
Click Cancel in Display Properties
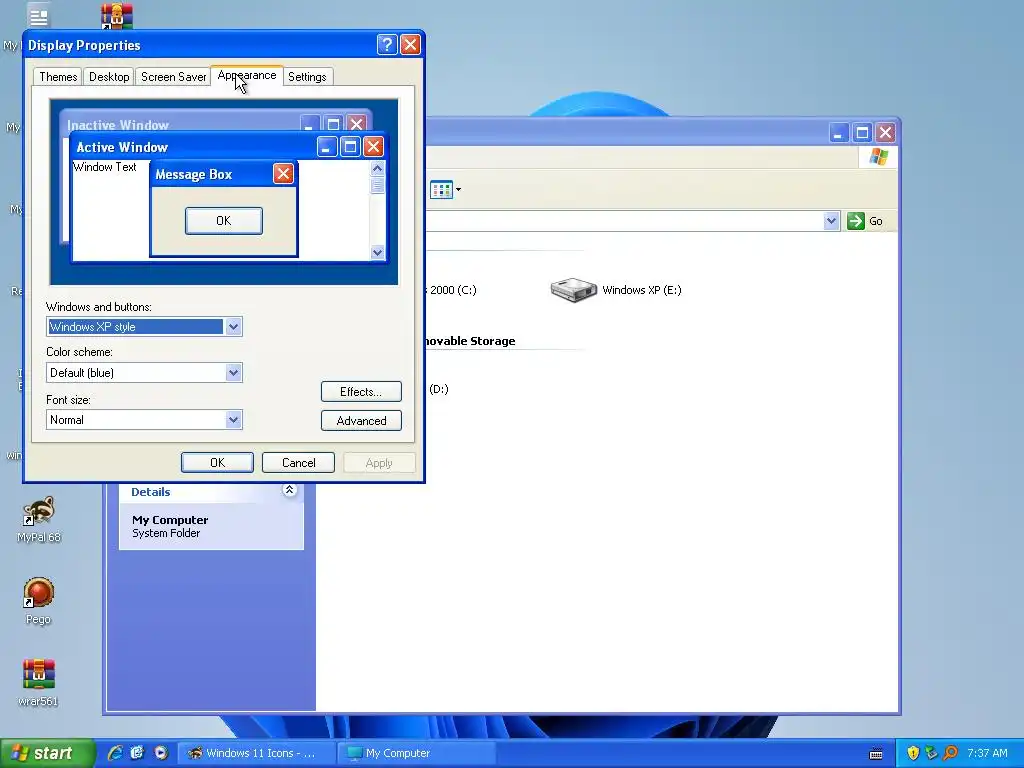coord(298,462)
